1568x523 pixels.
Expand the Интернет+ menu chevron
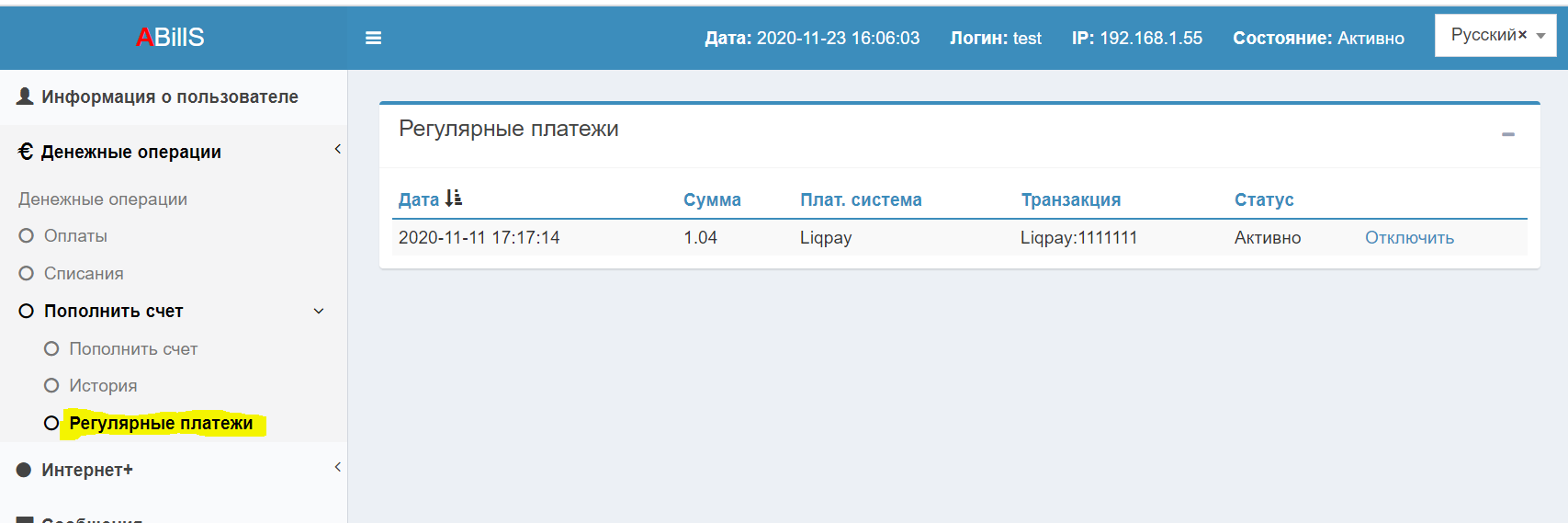337,467
